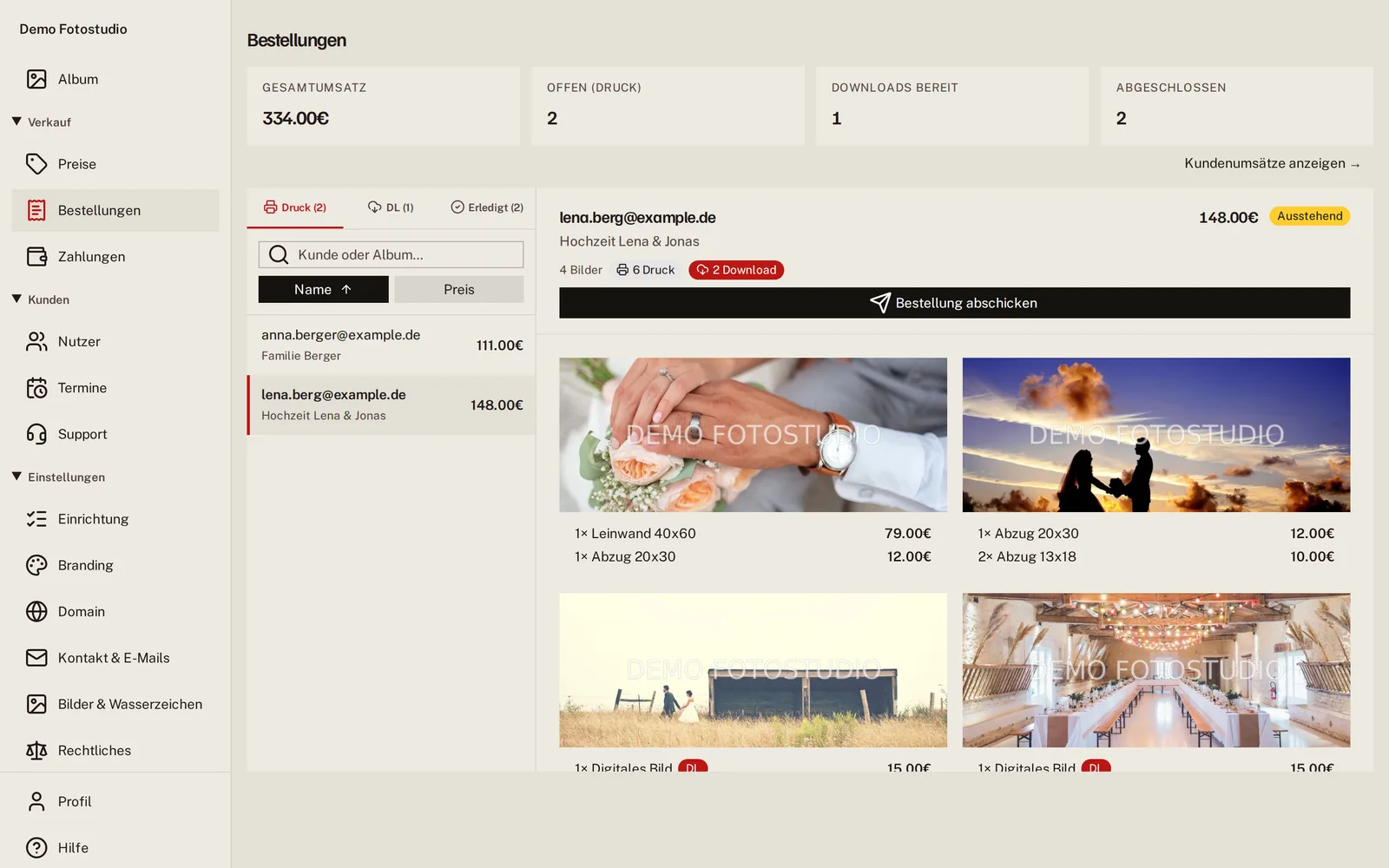Click the Bestellungen receipt icon
This screenshot has height=868, width=1389.
coord(36,210)
